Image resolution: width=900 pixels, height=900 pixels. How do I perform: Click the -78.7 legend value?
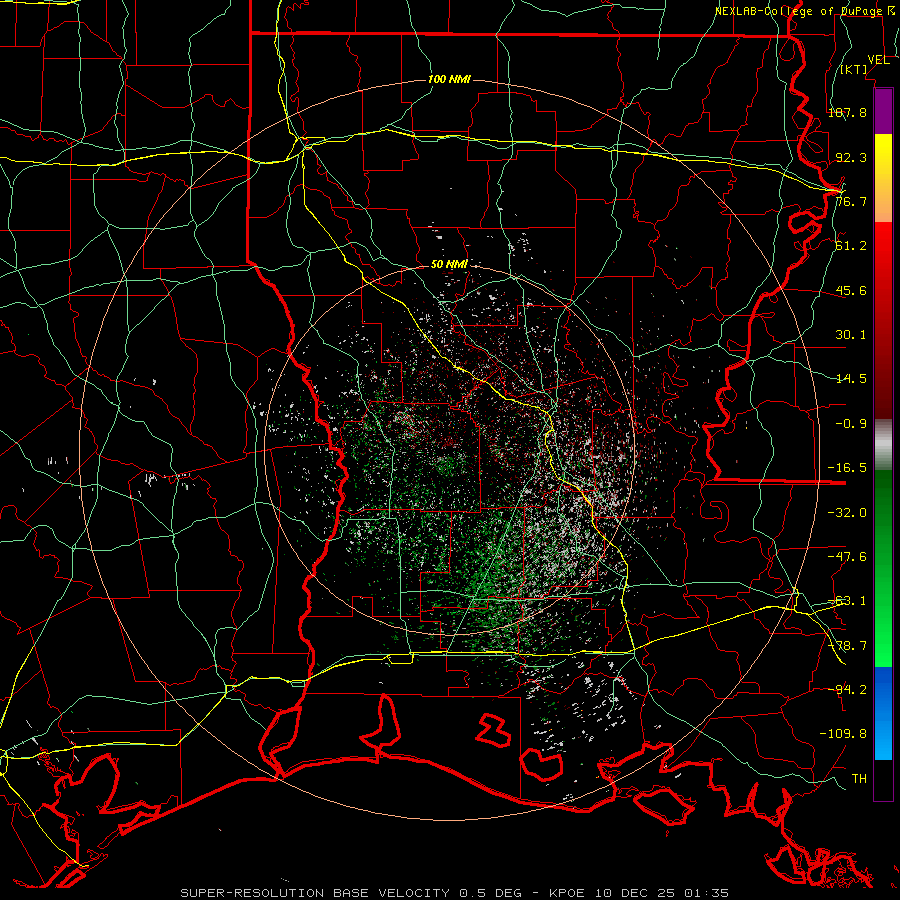point(847,646)
